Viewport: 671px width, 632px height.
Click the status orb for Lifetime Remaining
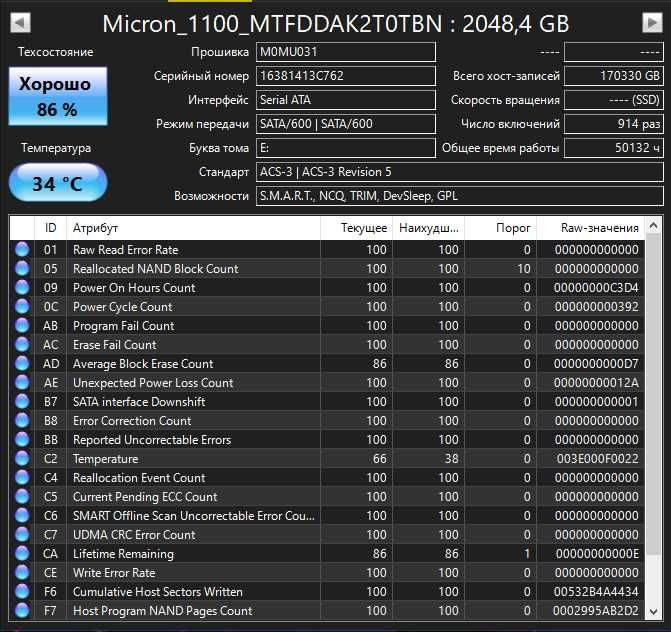22,554
